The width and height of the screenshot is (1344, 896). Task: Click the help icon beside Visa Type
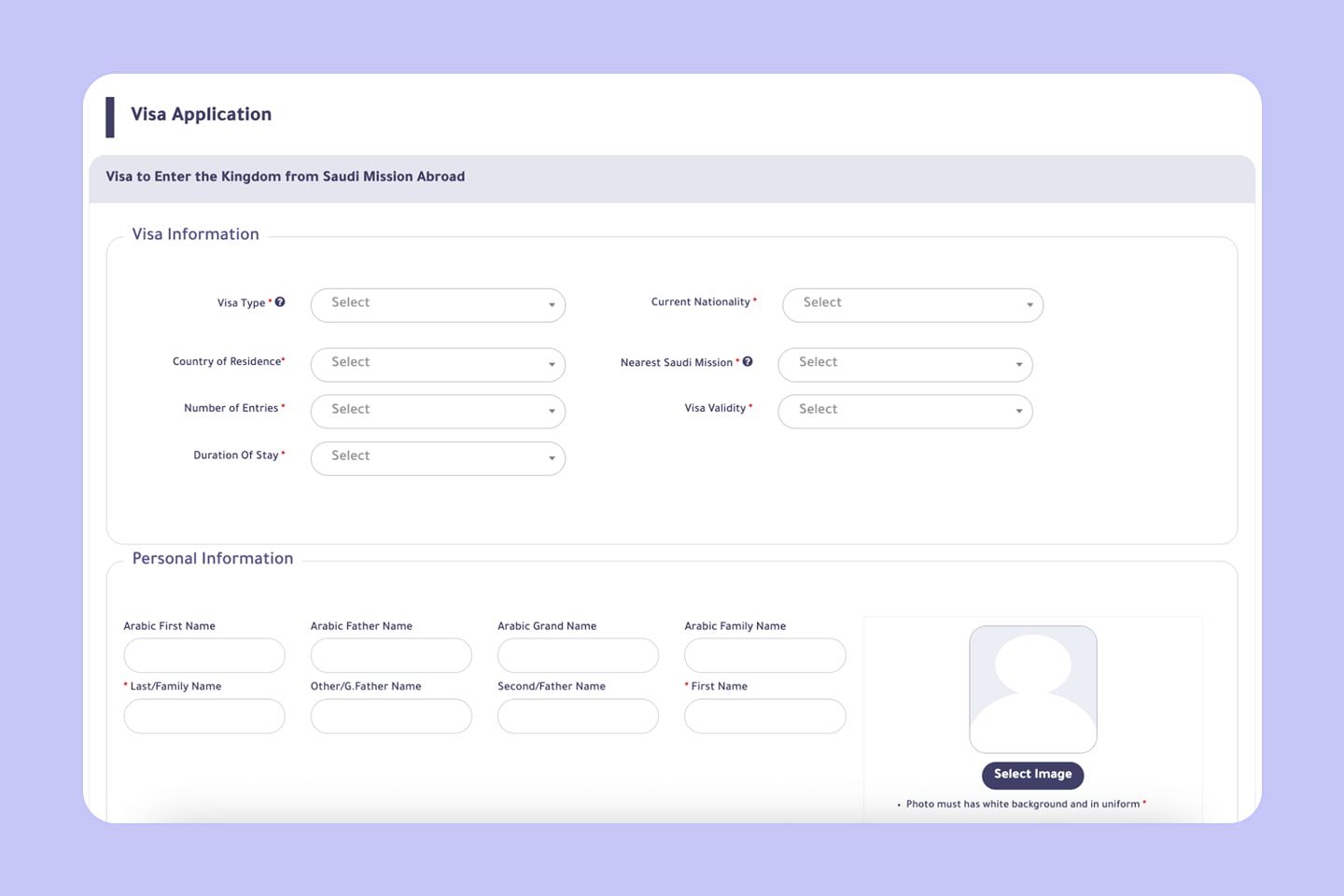(280, 302)
